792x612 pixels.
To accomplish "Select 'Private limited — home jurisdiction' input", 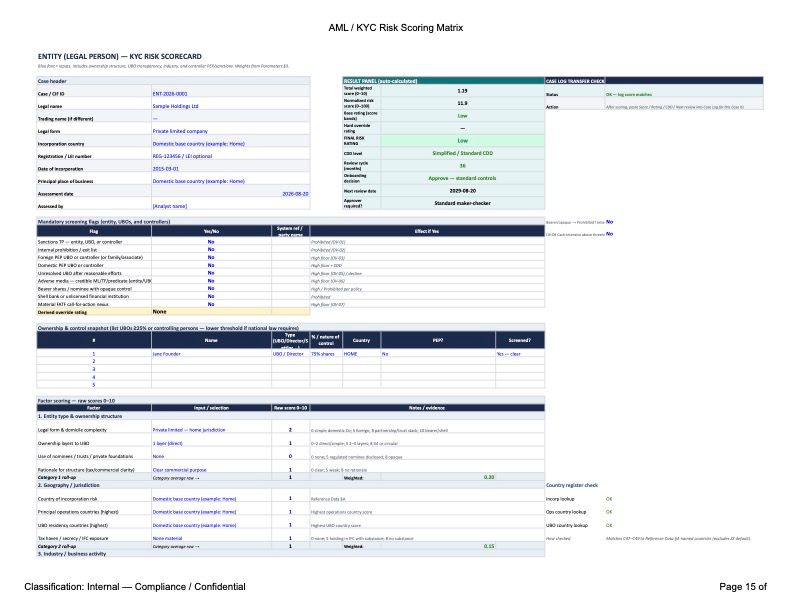I will pos(189,430).
